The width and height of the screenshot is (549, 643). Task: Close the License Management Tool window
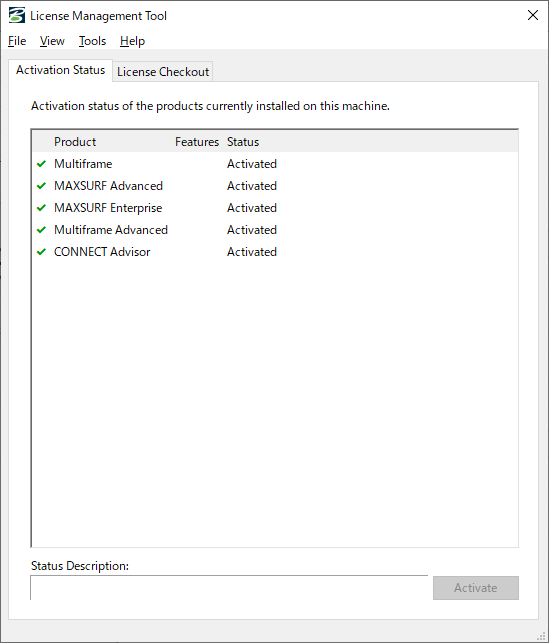tap(533, 16)
